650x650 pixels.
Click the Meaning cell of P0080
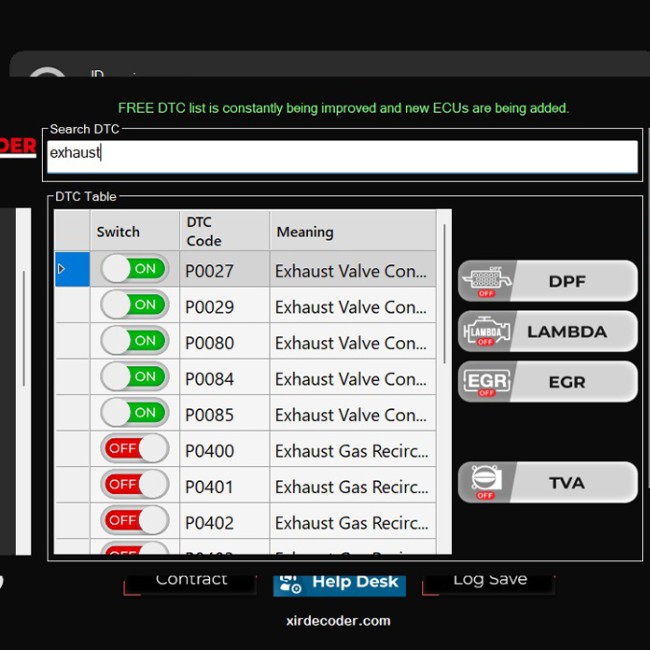(353, 341)
